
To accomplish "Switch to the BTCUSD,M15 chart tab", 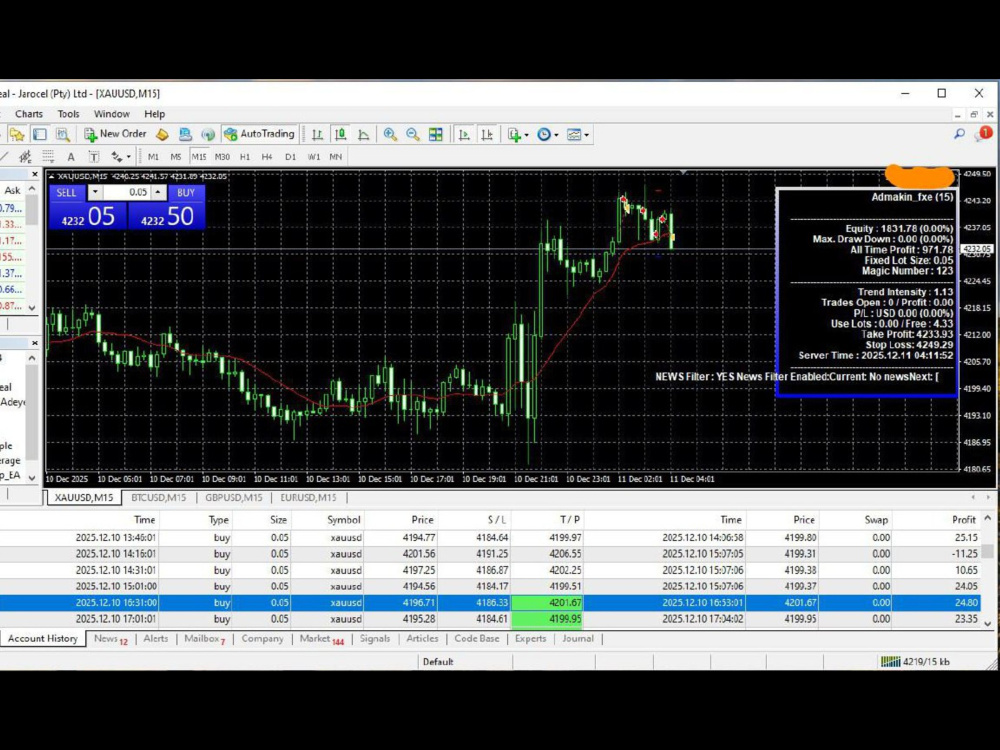I will pos(158,497).
